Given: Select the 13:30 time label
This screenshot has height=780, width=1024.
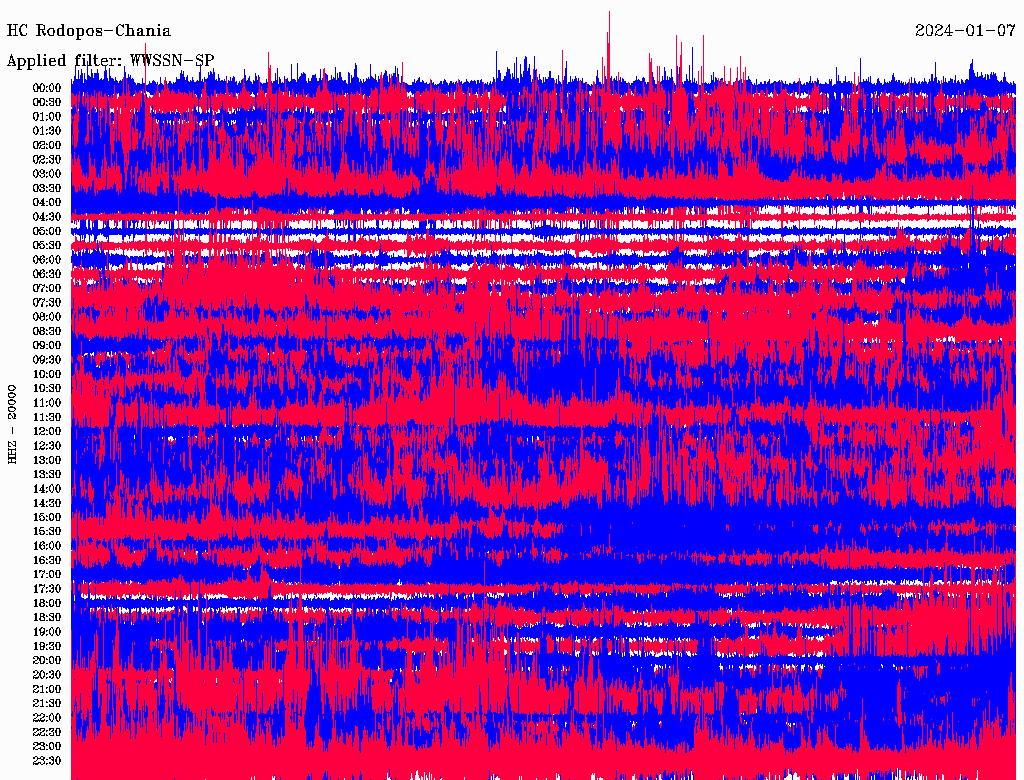Looking at the screenshot, I should 47,474.
